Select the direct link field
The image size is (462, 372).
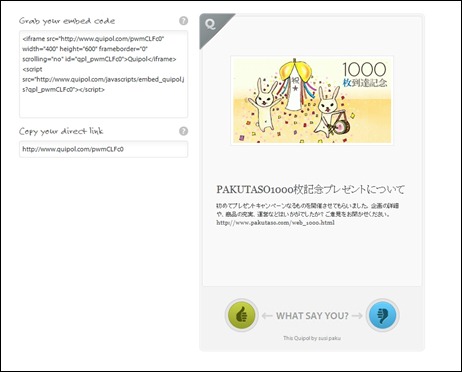point(103,149)
